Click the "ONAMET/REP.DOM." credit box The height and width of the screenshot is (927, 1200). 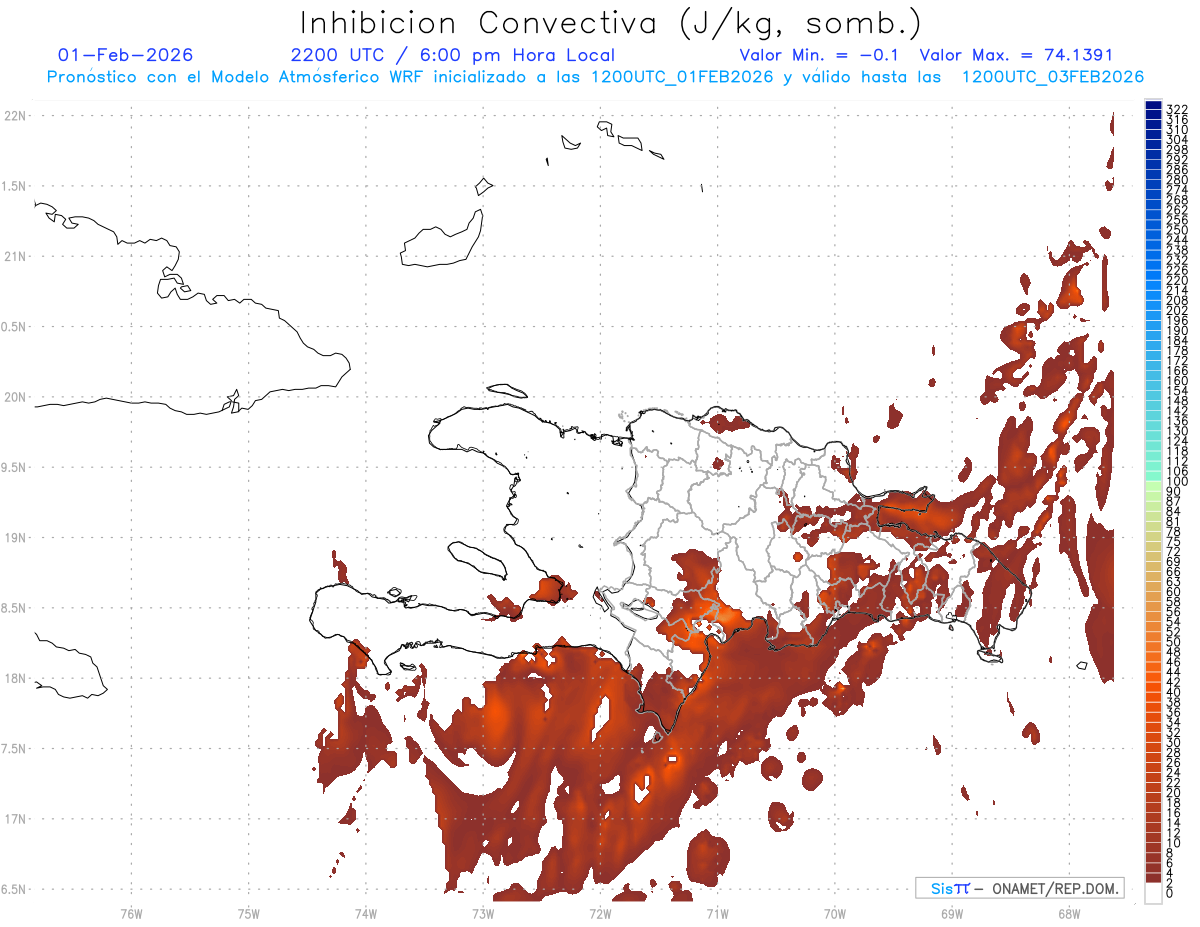1019,888
